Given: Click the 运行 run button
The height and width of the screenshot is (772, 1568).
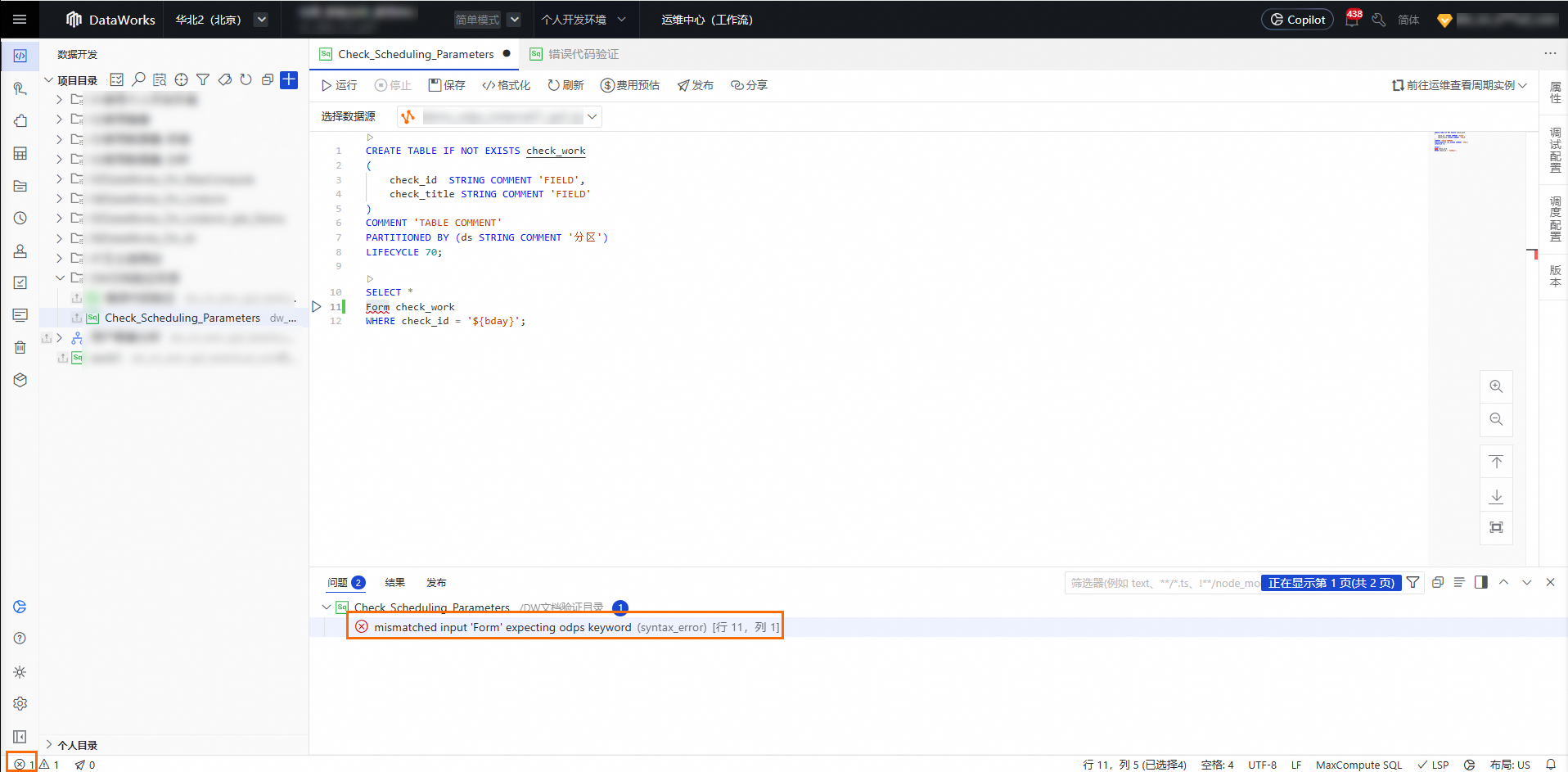Looking at the screenshot, I should tap(339, 85).
